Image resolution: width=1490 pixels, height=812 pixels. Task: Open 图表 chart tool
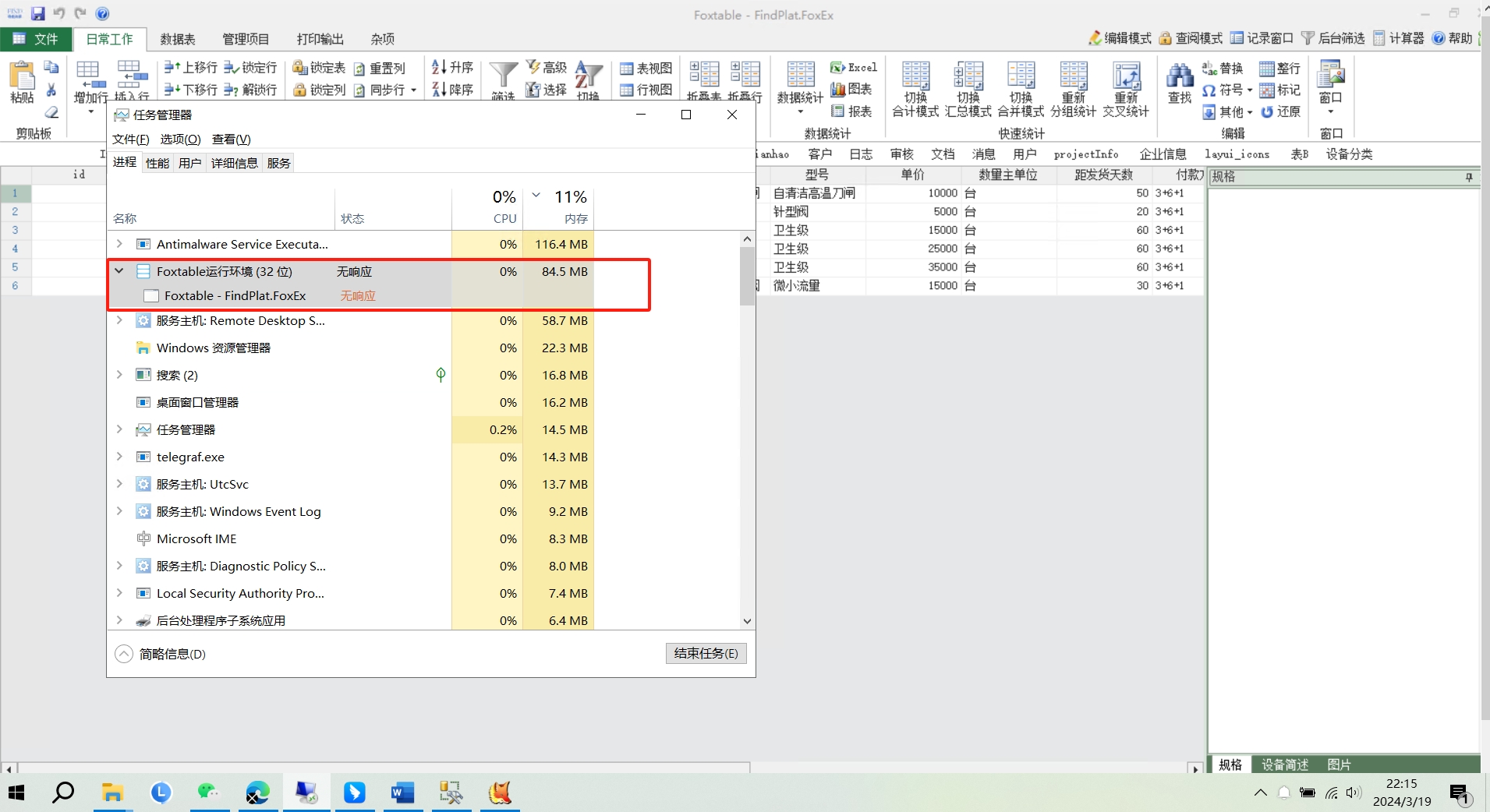[851, 89]
